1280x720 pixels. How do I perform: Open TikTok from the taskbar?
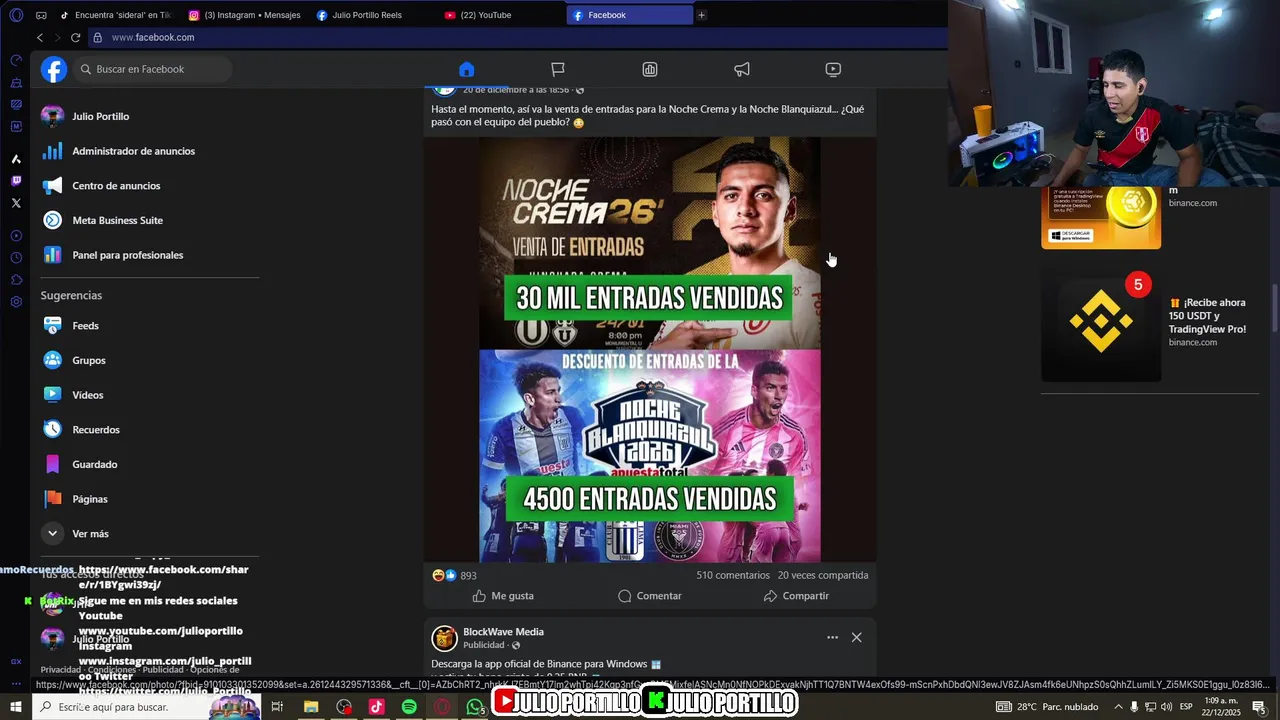click(x=376, y=707)
